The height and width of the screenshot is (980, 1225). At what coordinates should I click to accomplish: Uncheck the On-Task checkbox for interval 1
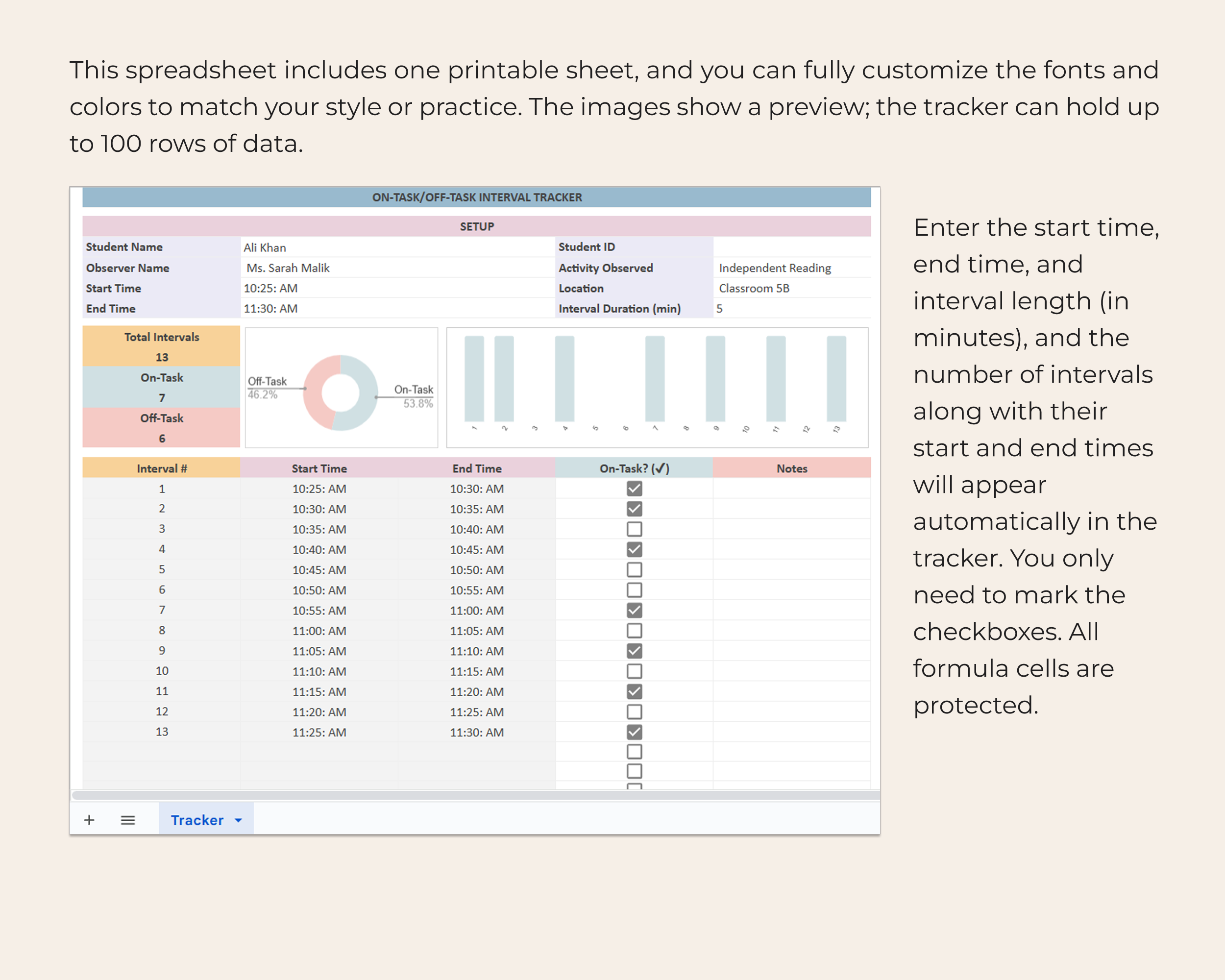pyautogui.click(x=634, y=489)
